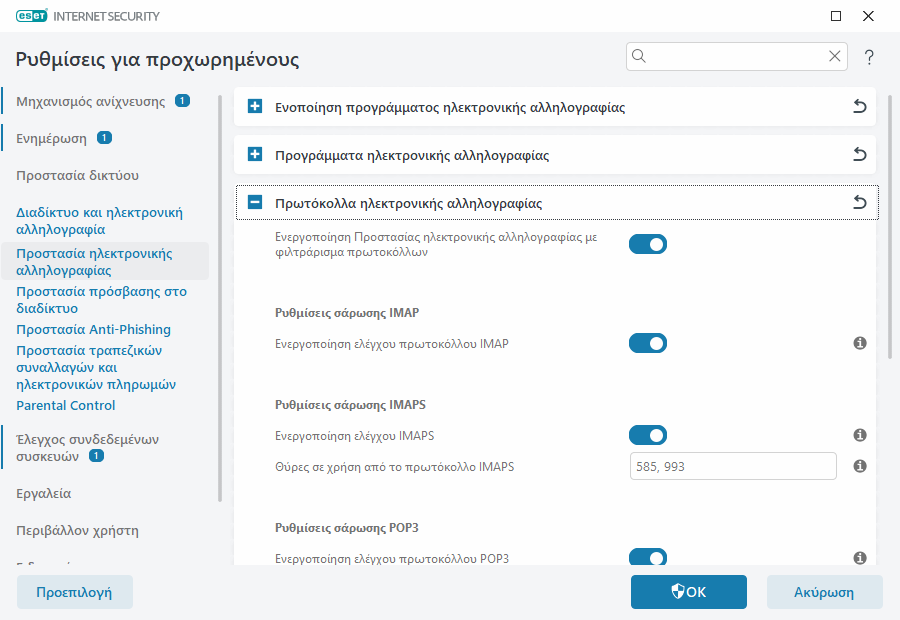
Task: Clear the search box with the X icon
Action: tap(835, 56)
